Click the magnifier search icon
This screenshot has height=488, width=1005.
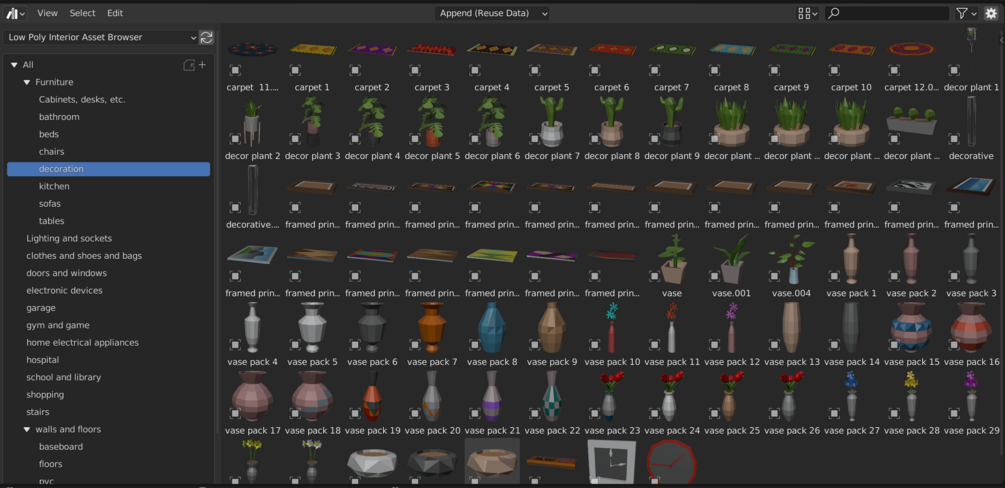(833, 13)
